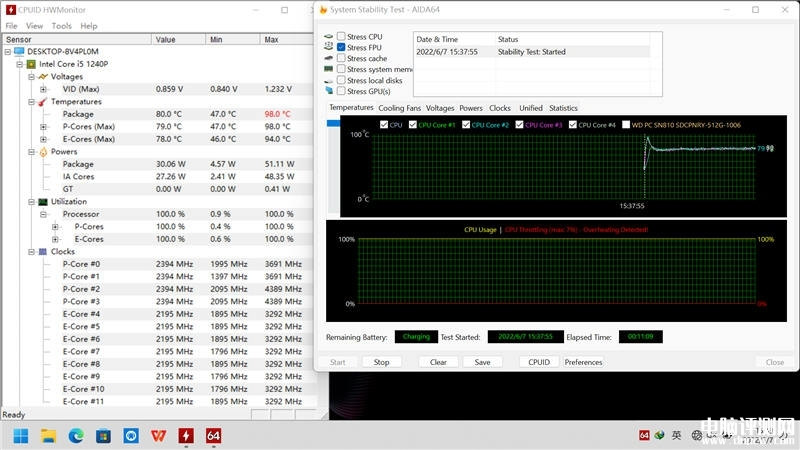Click the AIDA64 flame icon in title bar
Screen dimensions: 800x450
click(323, 10)
